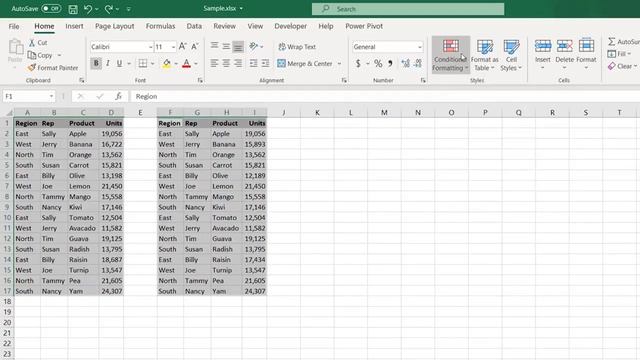Increase font size with the large A
This screenshot has width=640, height=360.
[x=182, y=47]
